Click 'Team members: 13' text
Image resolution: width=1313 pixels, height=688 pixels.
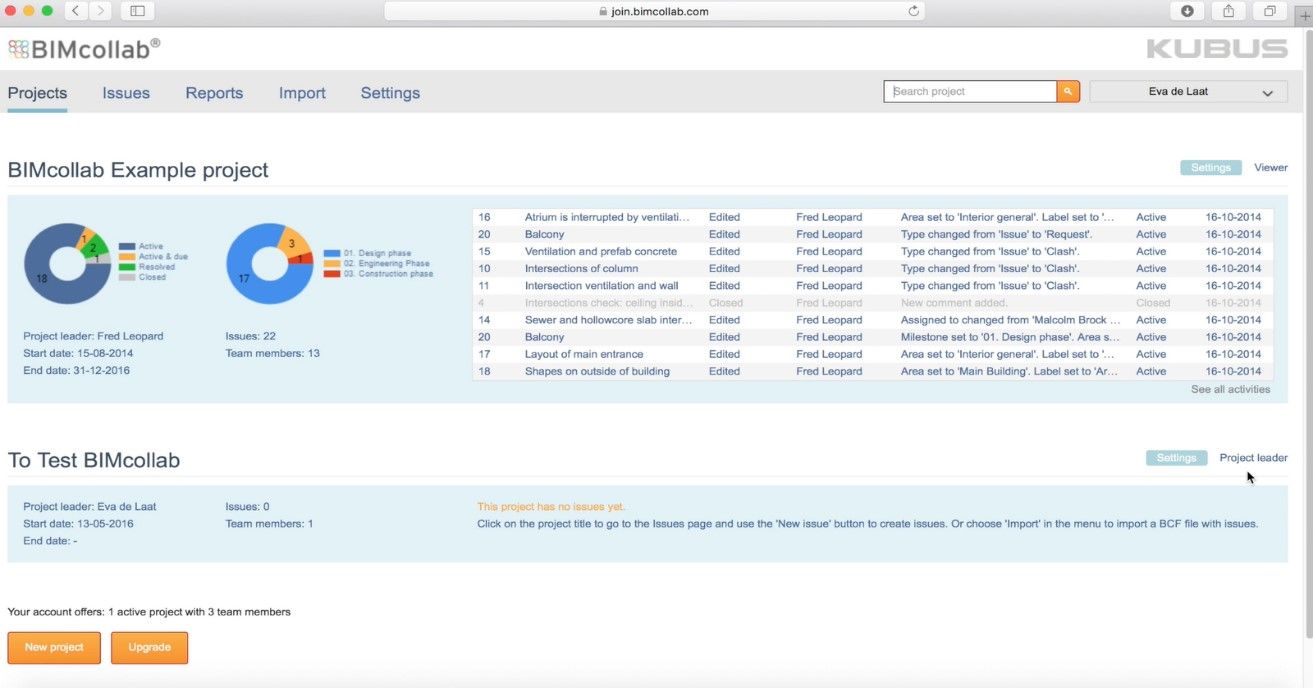(x=273, y=353)
